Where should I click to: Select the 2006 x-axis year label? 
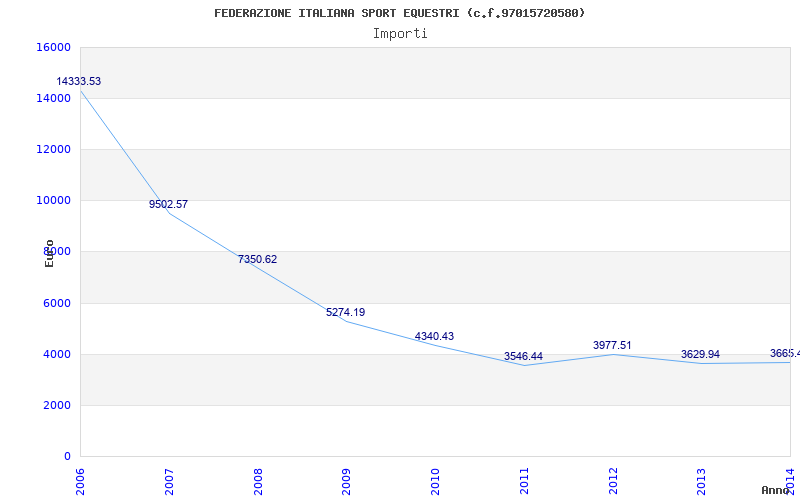coord(81,479)
